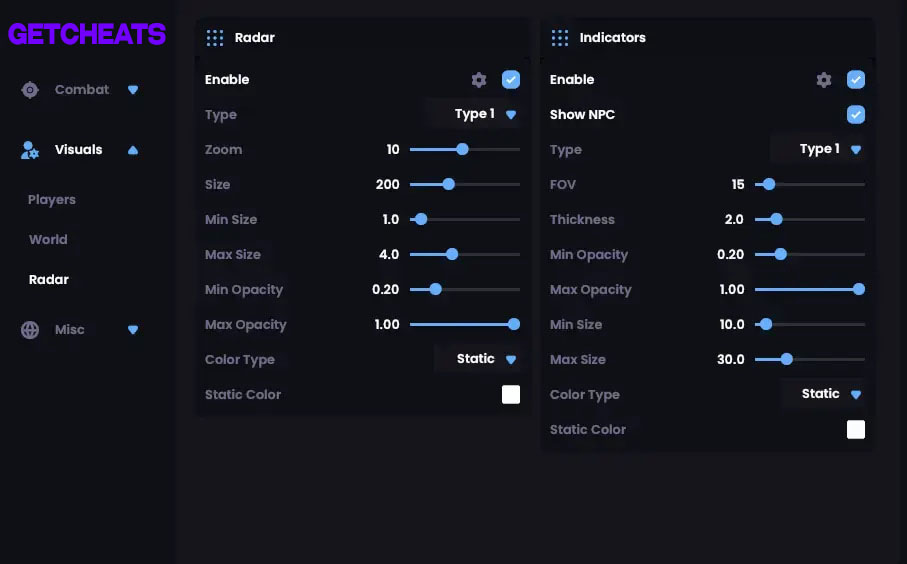Select the Visuals menu label
Screen dimensions: 907x564
coord(79,150)
